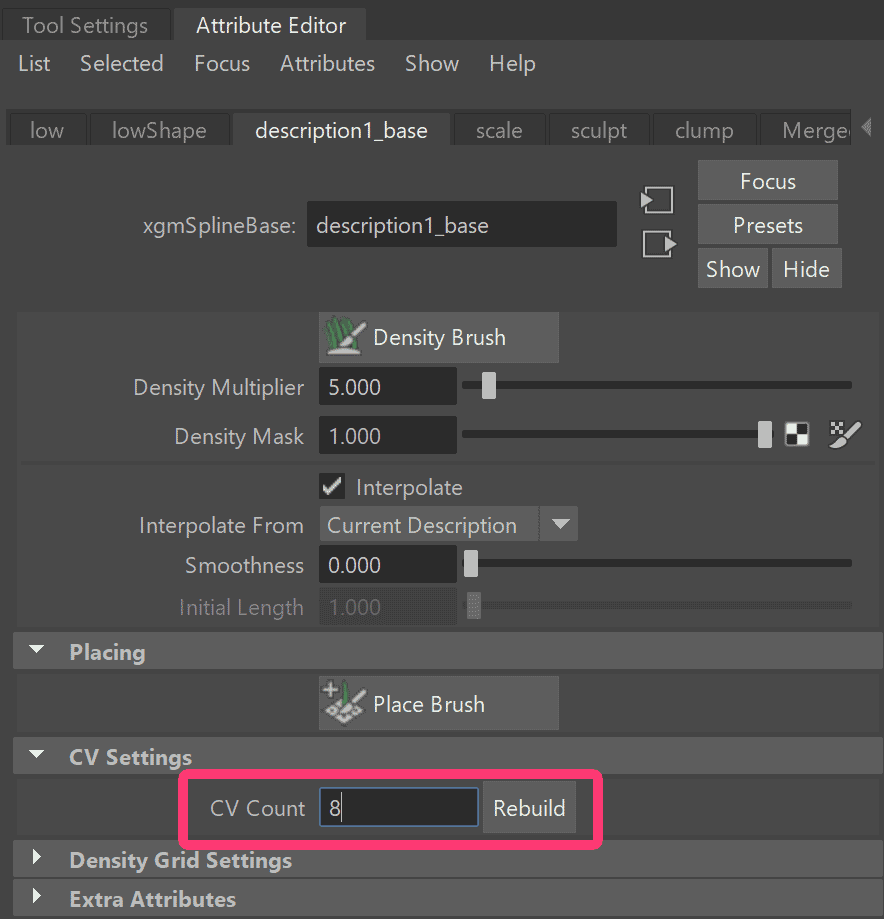884x919 pixels.
Task: Select the Attribute Editor tab
Action: [x=270, y=25]
